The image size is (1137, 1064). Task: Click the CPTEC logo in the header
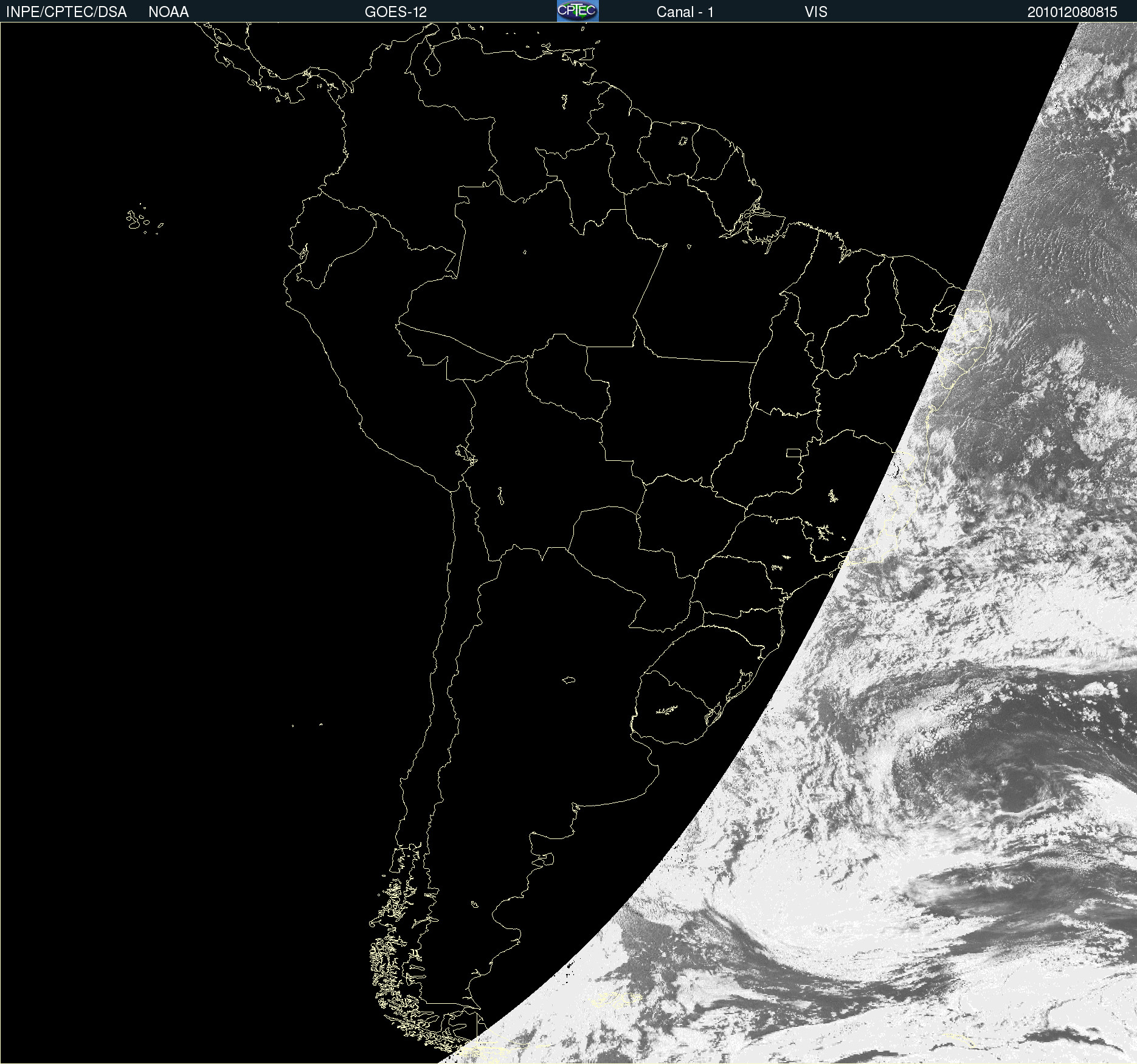click(578, 11)
